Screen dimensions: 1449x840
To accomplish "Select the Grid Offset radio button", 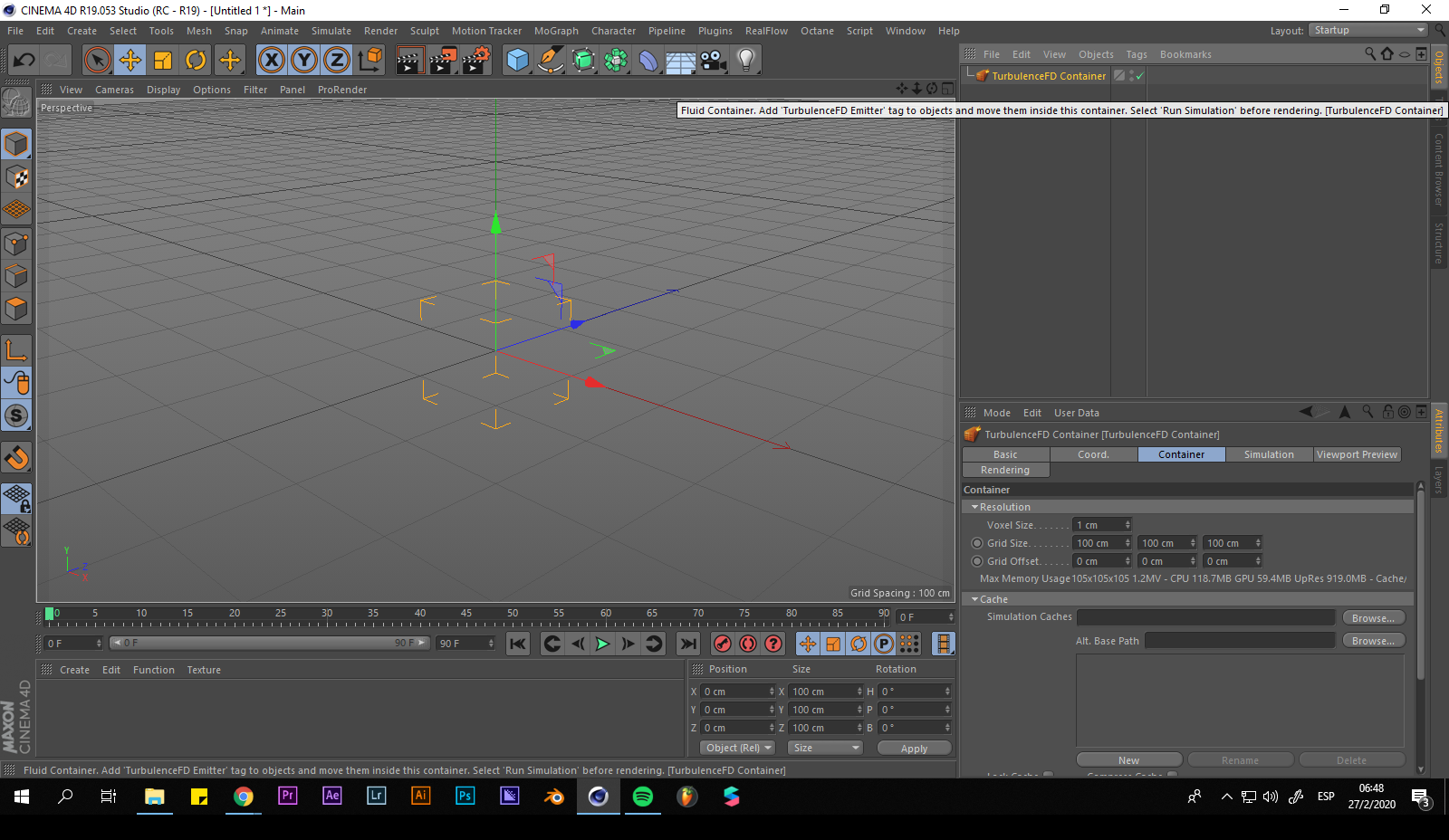I will [976, 561].
